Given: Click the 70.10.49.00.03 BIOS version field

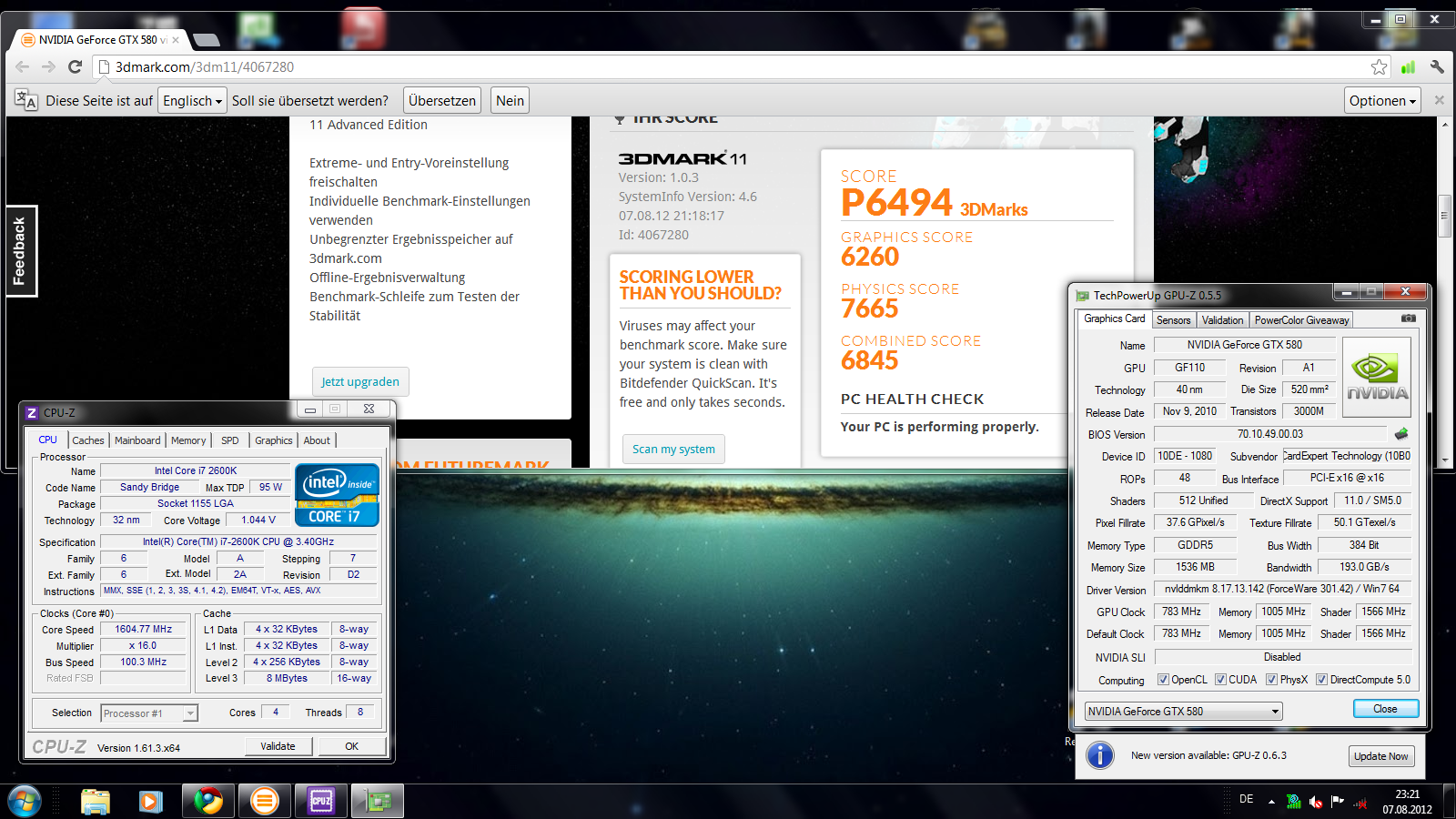Looking at the screenshot, I should (x=1269, y=434).
